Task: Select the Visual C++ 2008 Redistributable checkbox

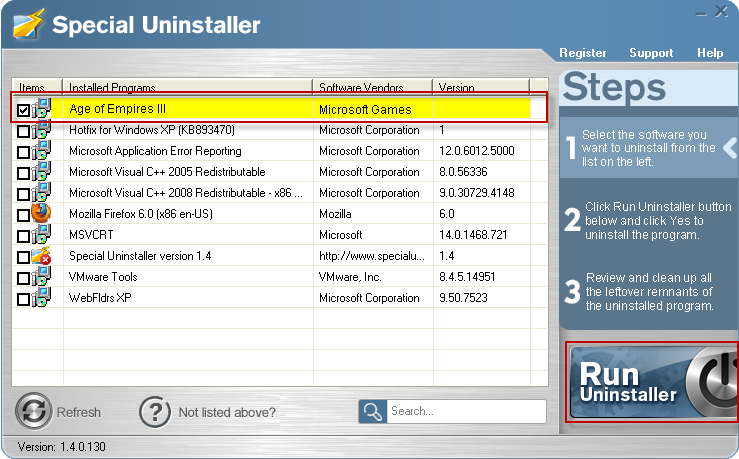Action: coord(23,194)
